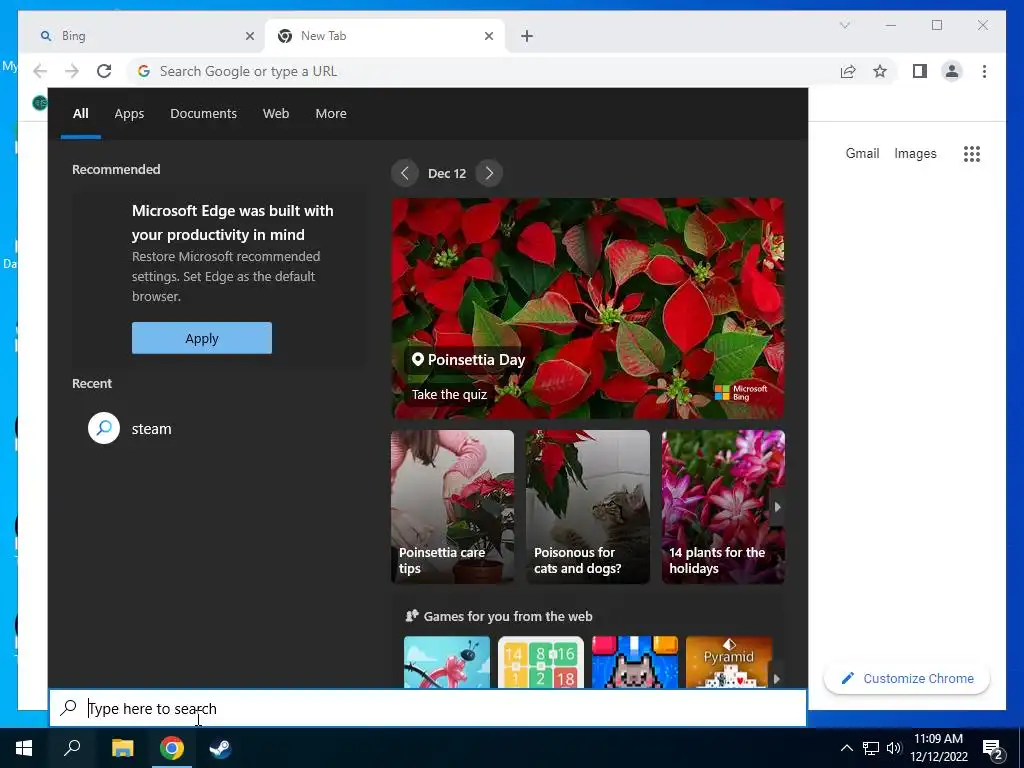Click Customize Chrome button
This screenshot has height=768, width=1024.
[x=907, y=679]
